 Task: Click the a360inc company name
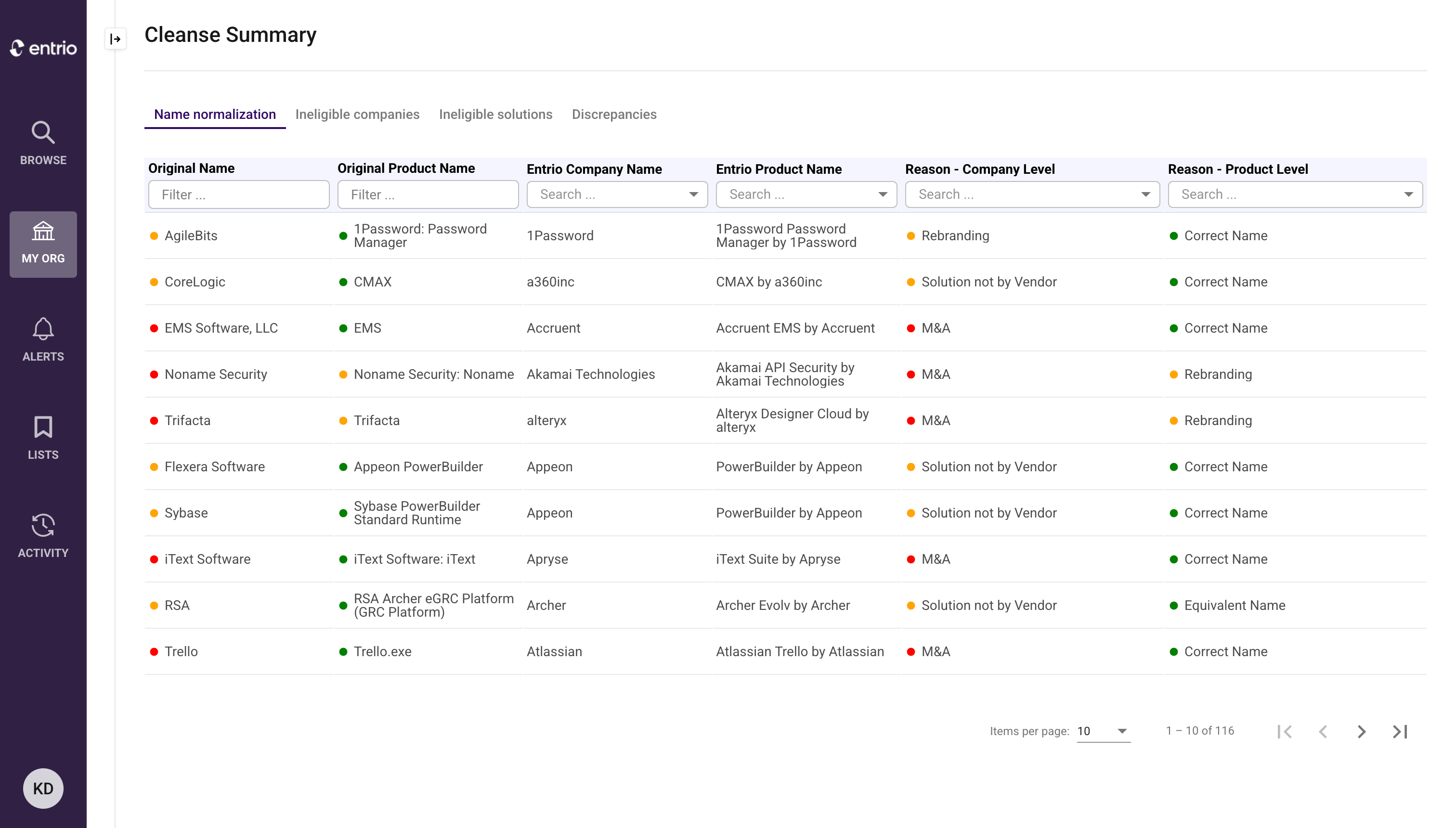click(550, 282)
